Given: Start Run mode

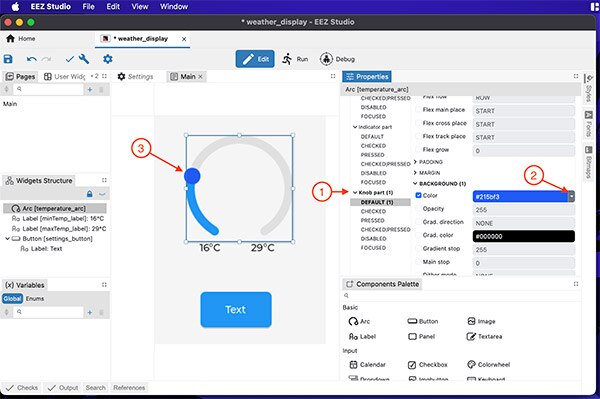Looking at the screenshot, I should pos(295,59).
